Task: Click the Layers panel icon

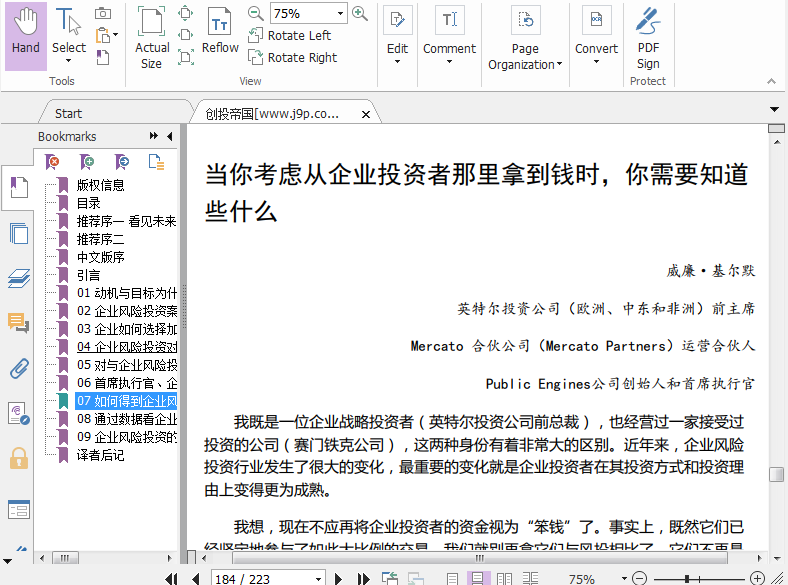Action: [x=18, y=279]
